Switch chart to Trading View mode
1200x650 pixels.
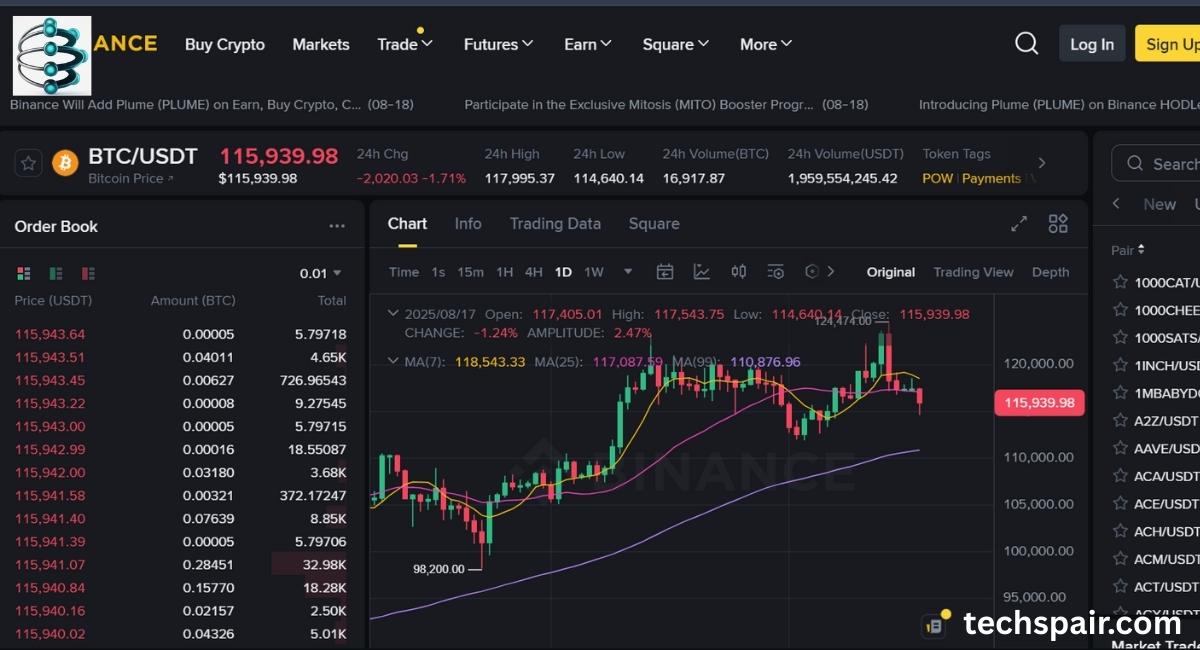pyautogui.click(x=973, y=271)
